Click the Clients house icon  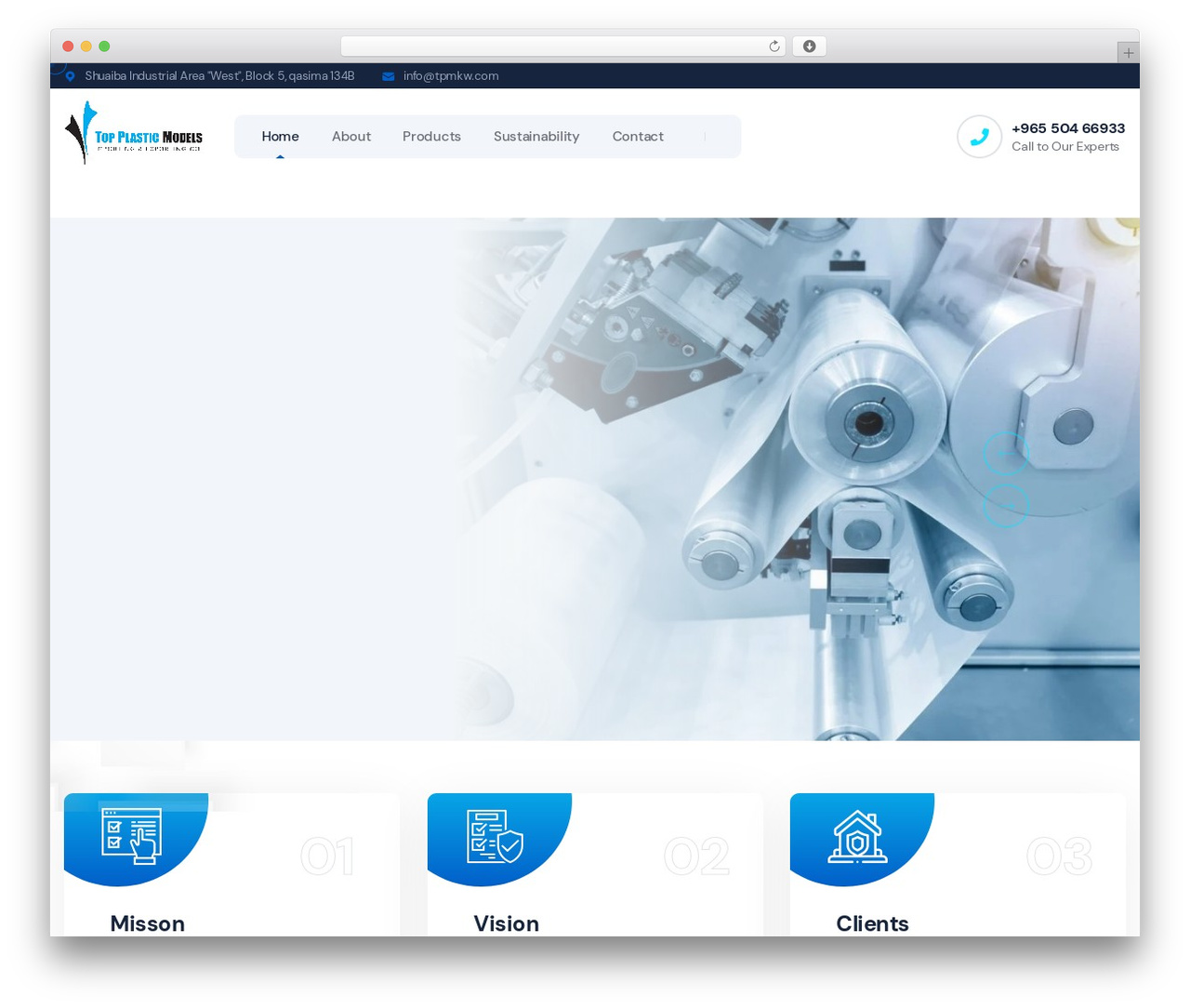857,836
